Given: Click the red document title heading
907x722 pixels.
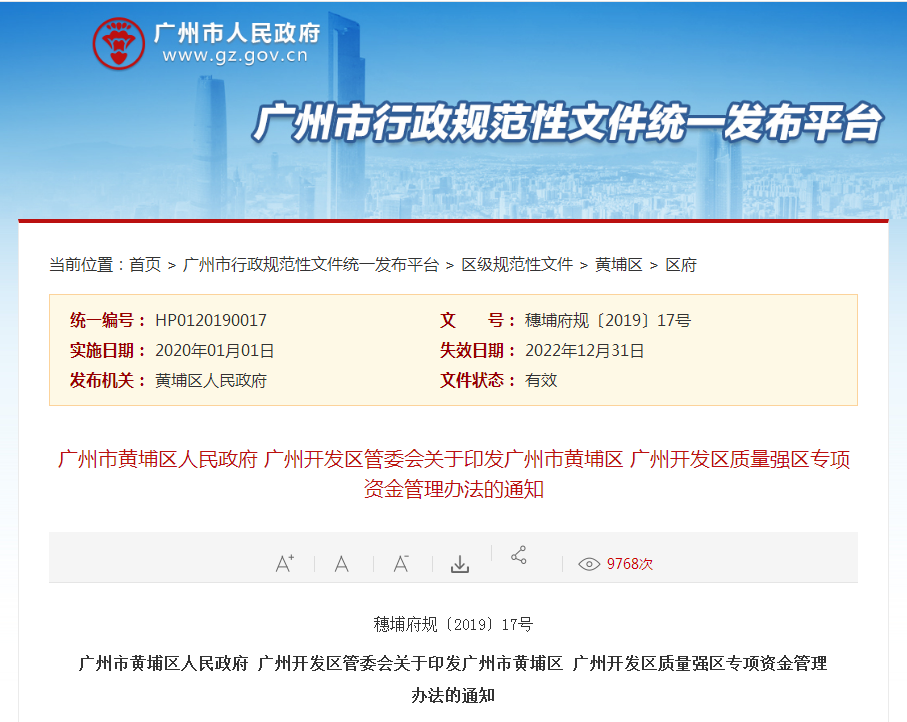Looking at the screenshot, I should click(x=454, y=474).
